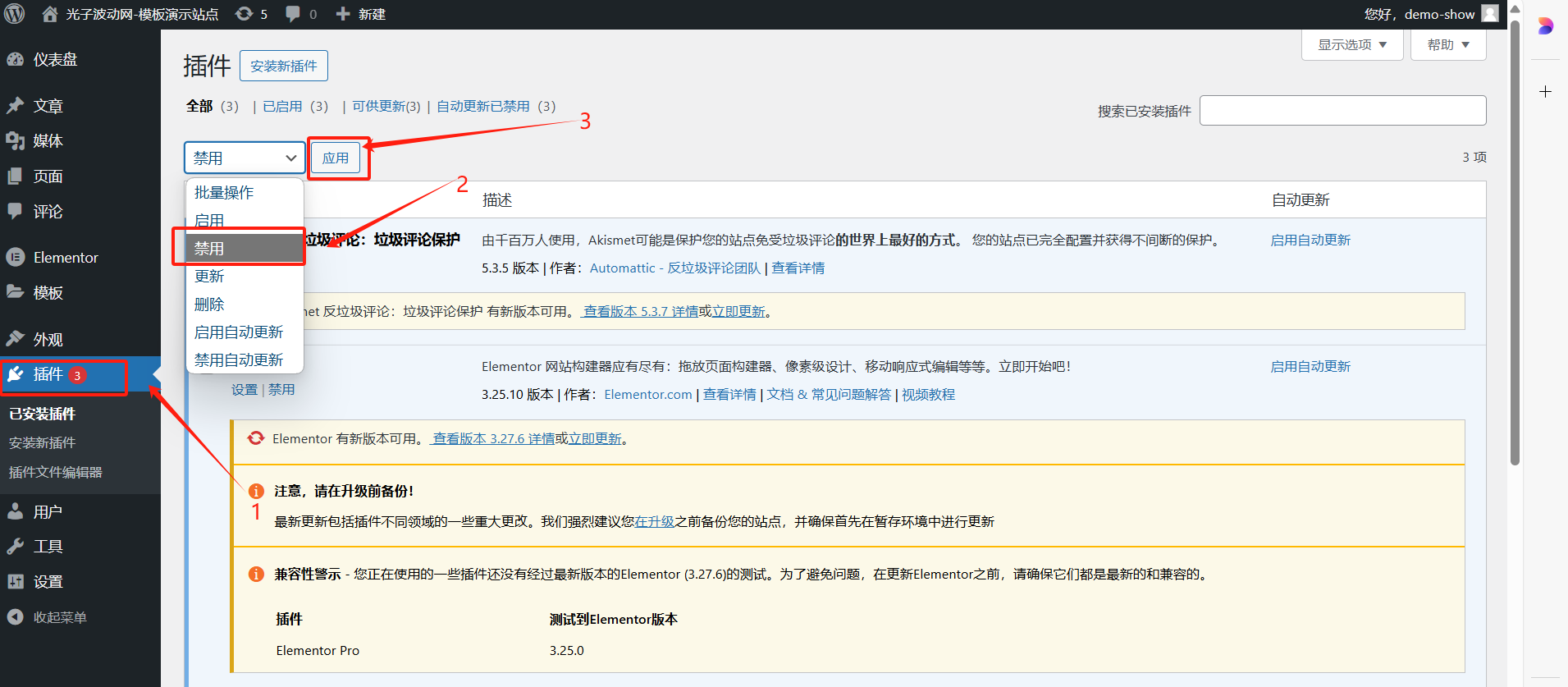Open the bulk action select showing 禁用
This screenshot has width=1568, height=687.
245,158
